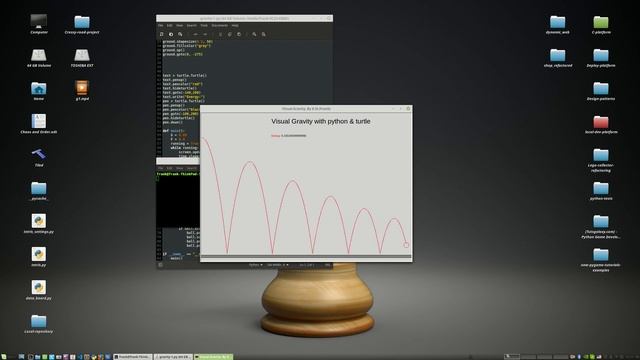This screenshot has width=640, height=360.
Task: Click the Undo arrow in editor toolbar
Action: click(195, 34)
